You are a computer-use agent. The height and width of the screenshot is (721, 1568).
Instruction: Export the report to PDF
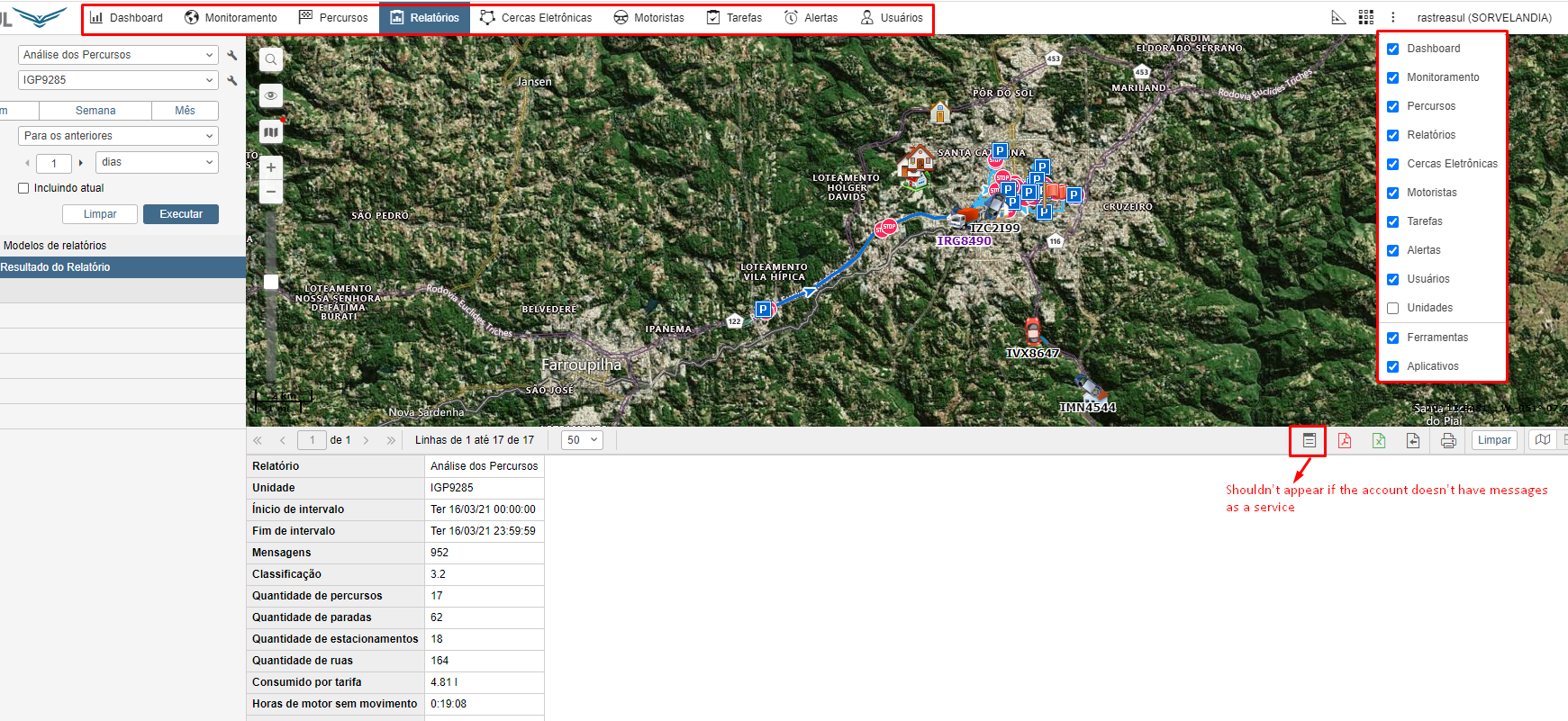(x=1344, y=440)
